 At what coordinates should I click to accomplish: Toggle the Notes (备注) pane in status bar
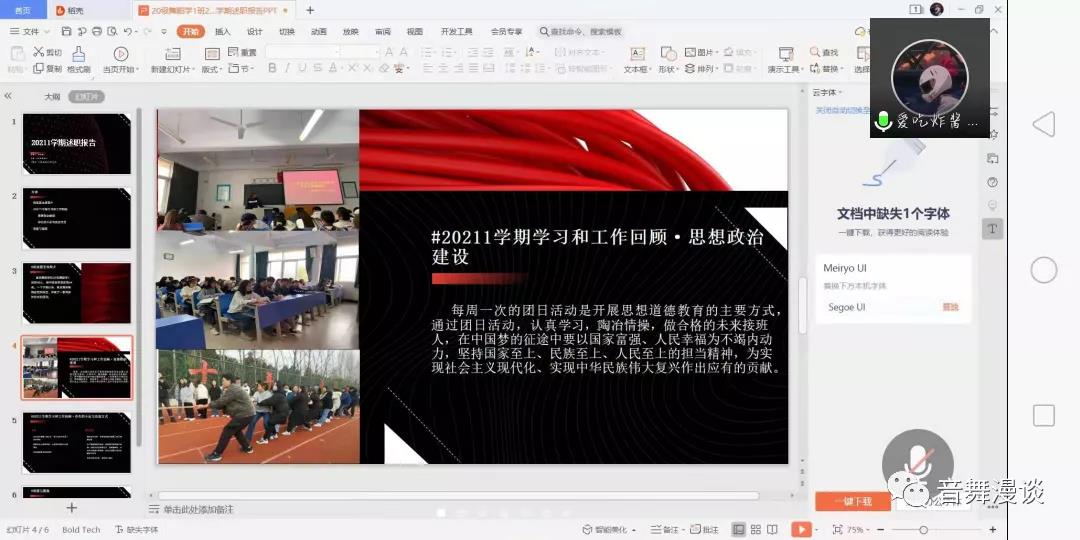coord(664,529)
